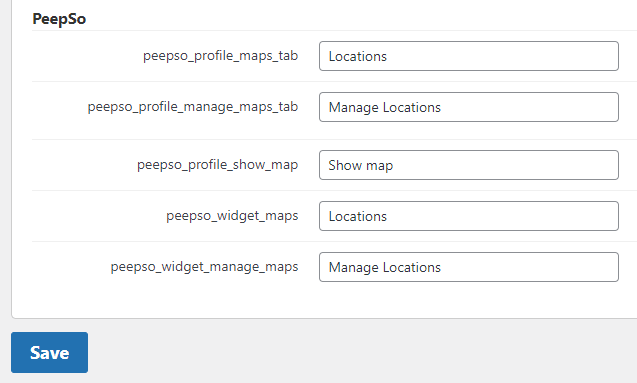Place cursor on word 'Show' in show_map field
This screenshot has width=637, height=383.
point(345,165)
